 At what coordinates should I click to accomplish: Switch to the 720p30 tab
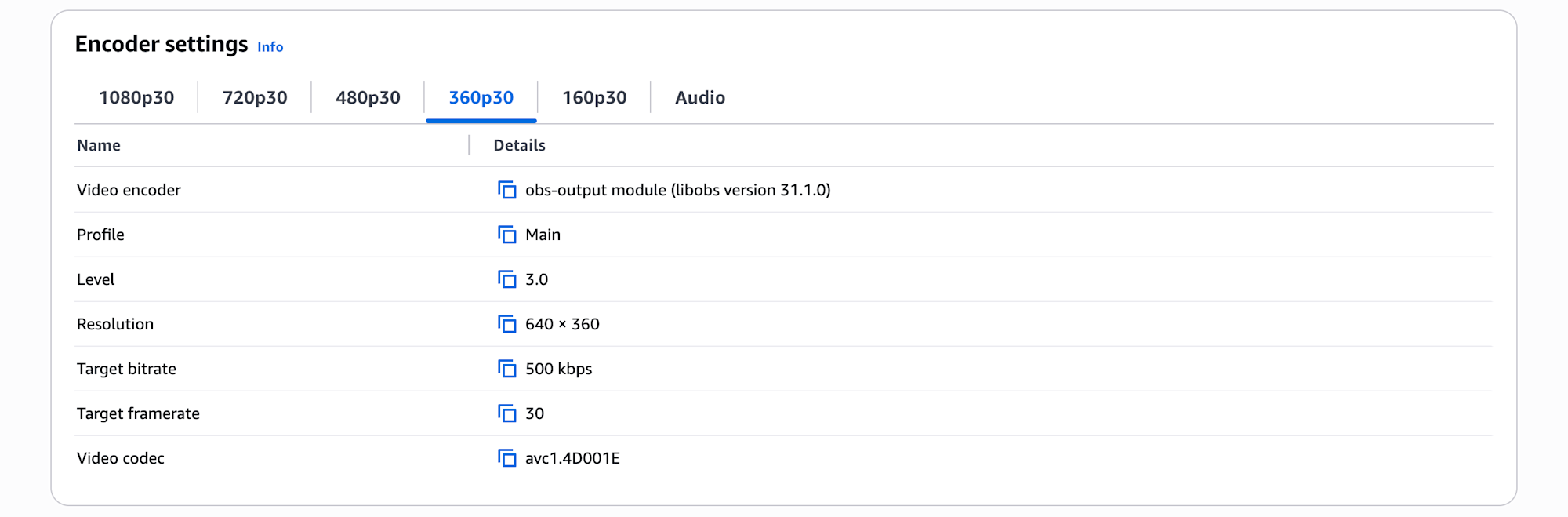255,97
